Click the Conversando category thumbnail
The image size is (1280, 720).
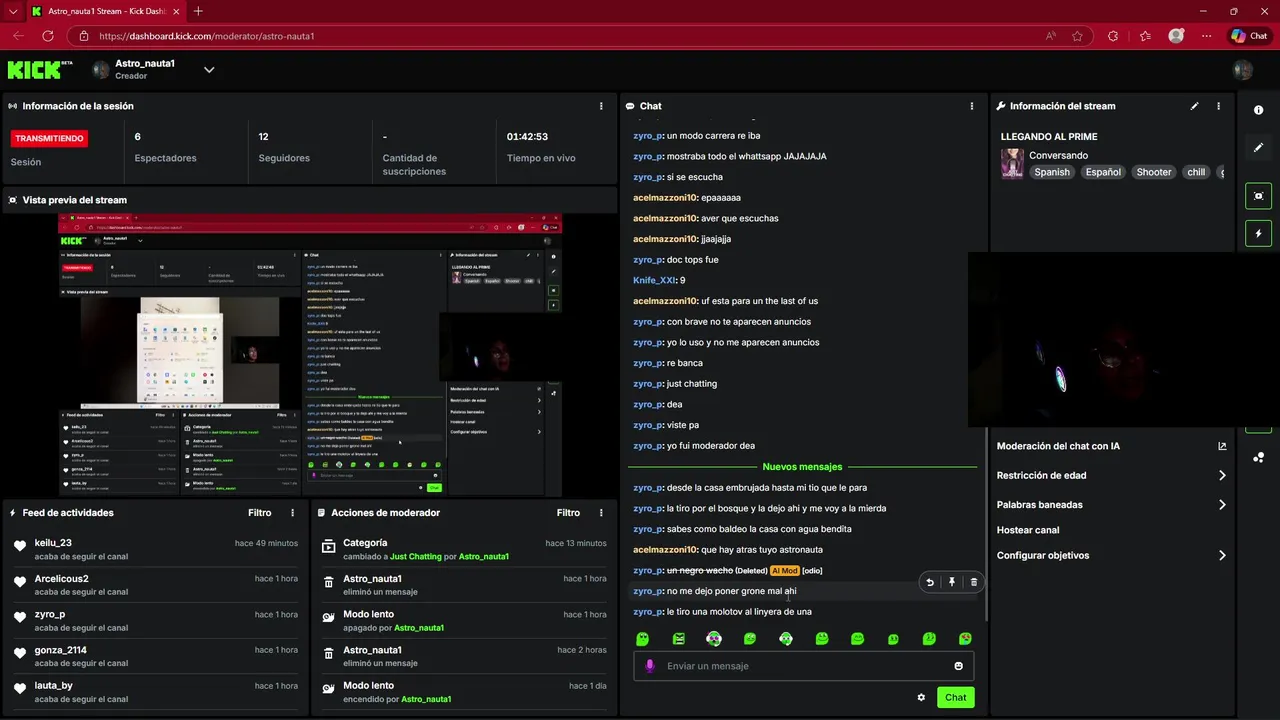pyautogui.click(x=1012, y=164)
